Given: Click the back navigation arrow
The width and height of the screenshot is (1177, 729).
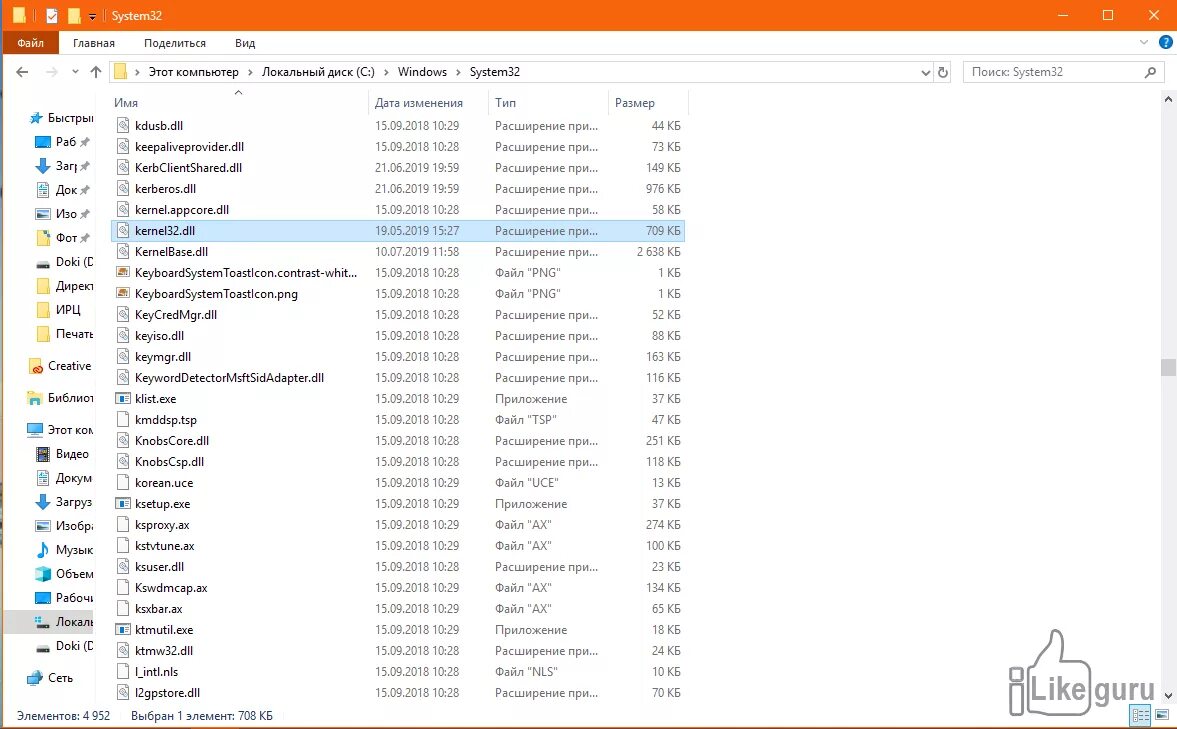Looking at the screenshot, I should point(23,72).
